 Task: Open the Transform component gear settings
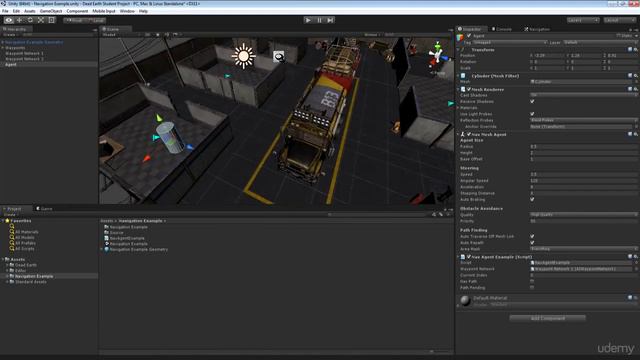tap(635, 49)
